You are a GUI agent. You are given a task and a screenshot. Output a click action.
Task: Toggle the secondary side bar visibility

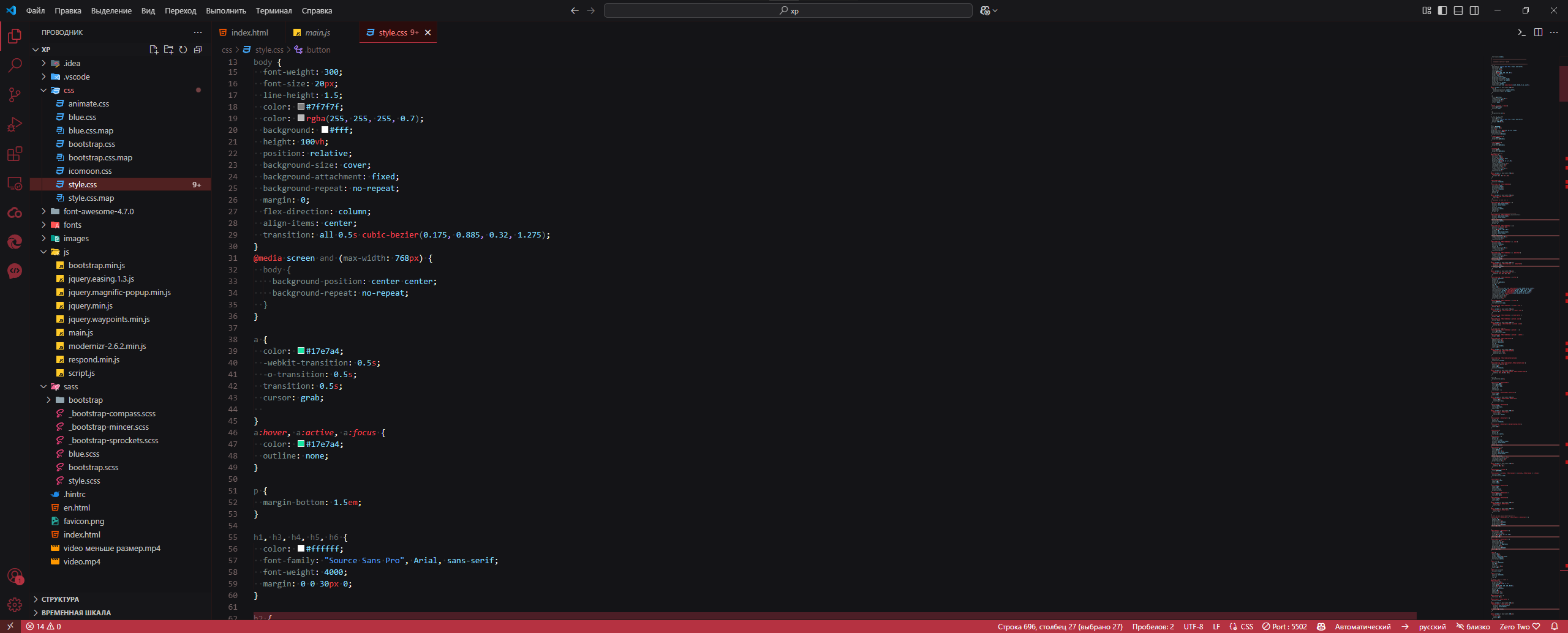coord(1474,10)
